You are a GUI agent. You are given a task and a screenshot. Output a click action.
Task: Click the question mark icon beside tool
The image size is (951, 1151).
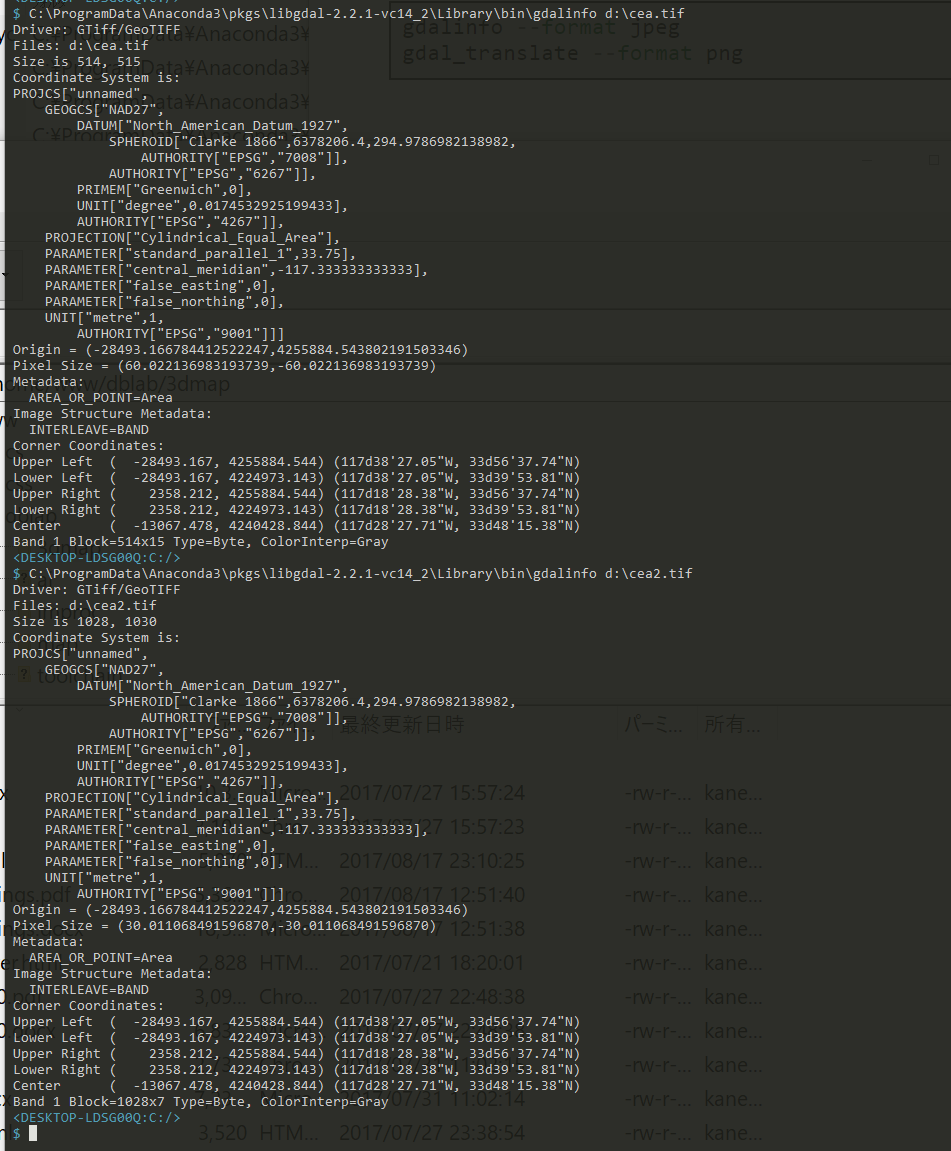click(x=24, y=674)
